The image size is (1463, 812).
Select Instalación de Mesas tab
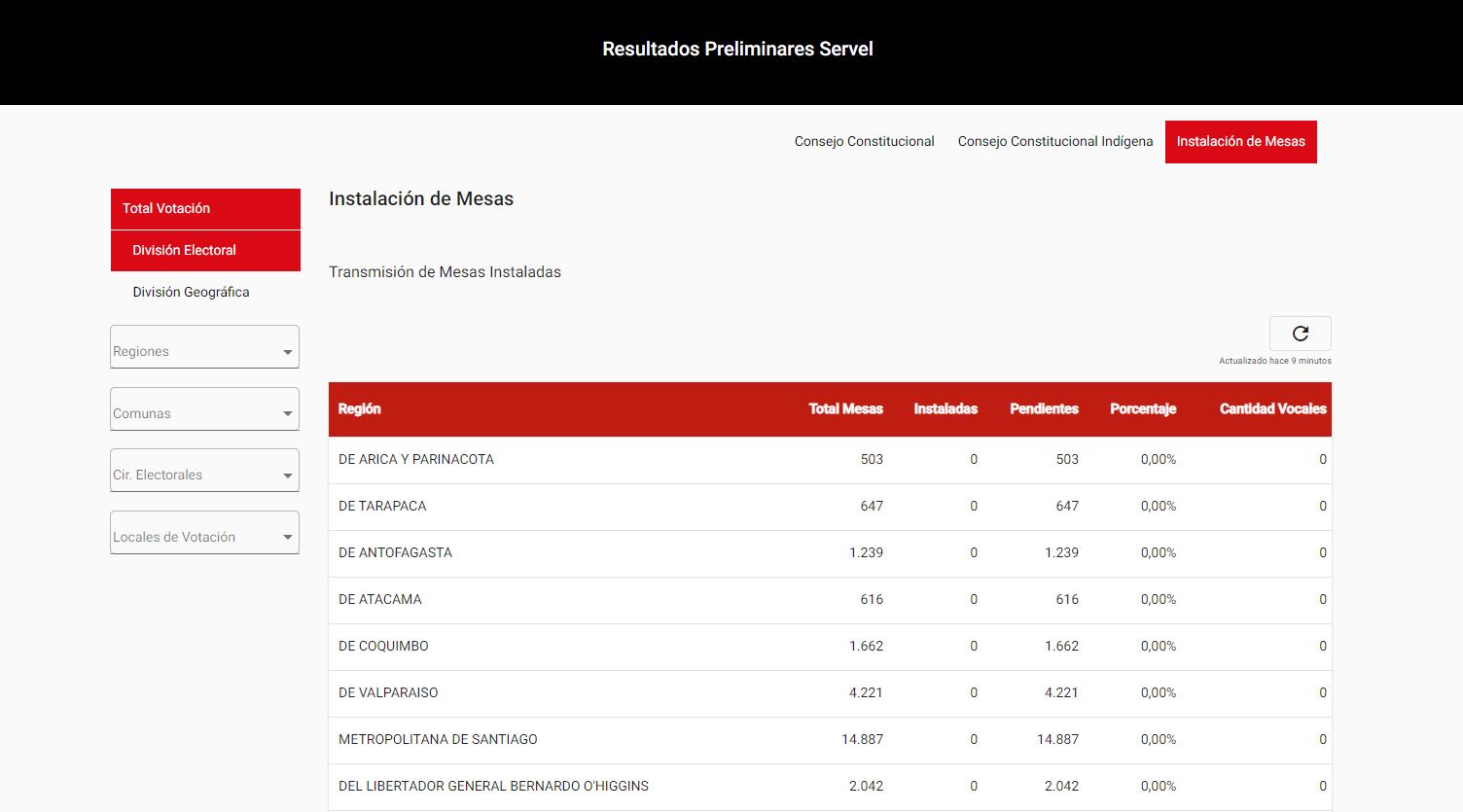coord(1240,142)
